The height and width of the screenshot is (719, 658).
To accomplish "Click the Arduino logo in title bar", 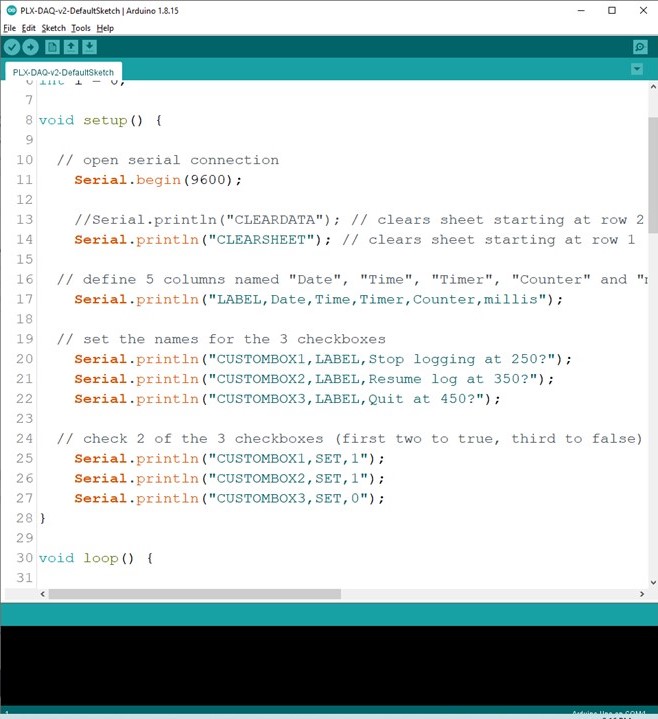I will pyautogui.click(x=11, y=10).
